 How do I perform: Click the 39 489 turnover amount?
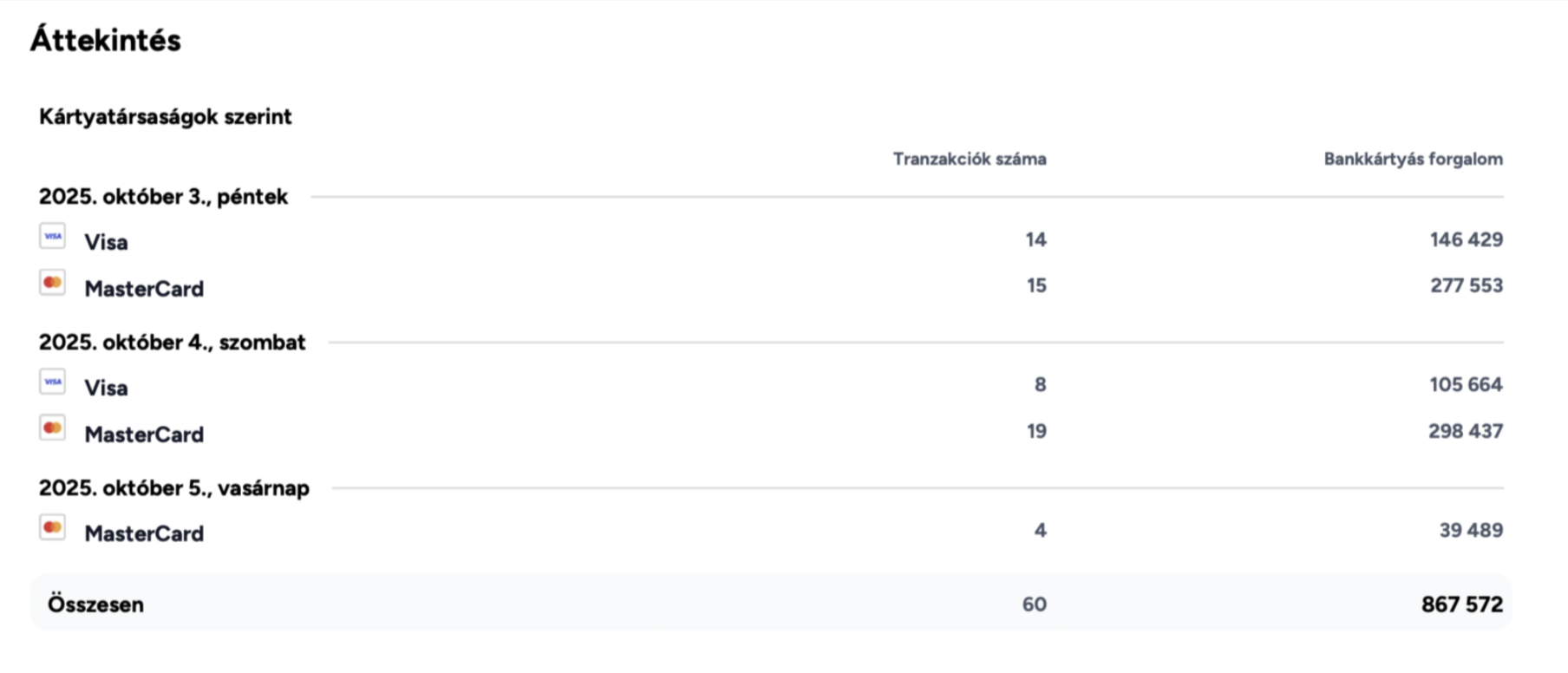1470,530
